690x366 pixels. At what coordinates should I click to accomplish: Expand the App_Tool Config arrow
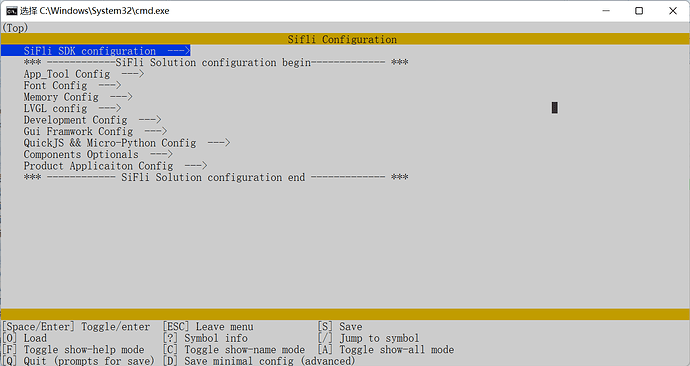132,74
